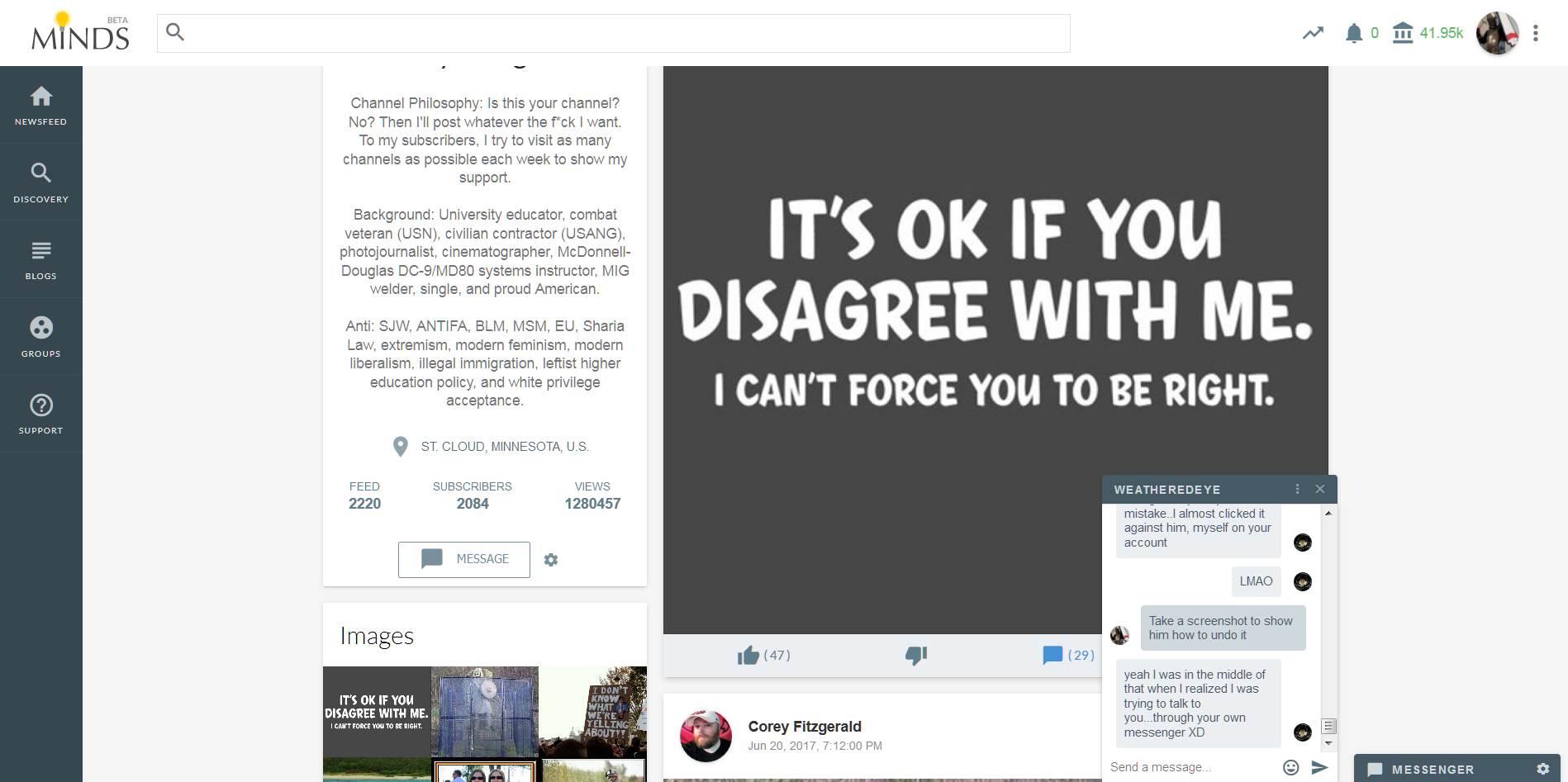This screenshot has width=1568, height=782.
Task: Click Views count 1280457
Action: click(x=592, y=495)
